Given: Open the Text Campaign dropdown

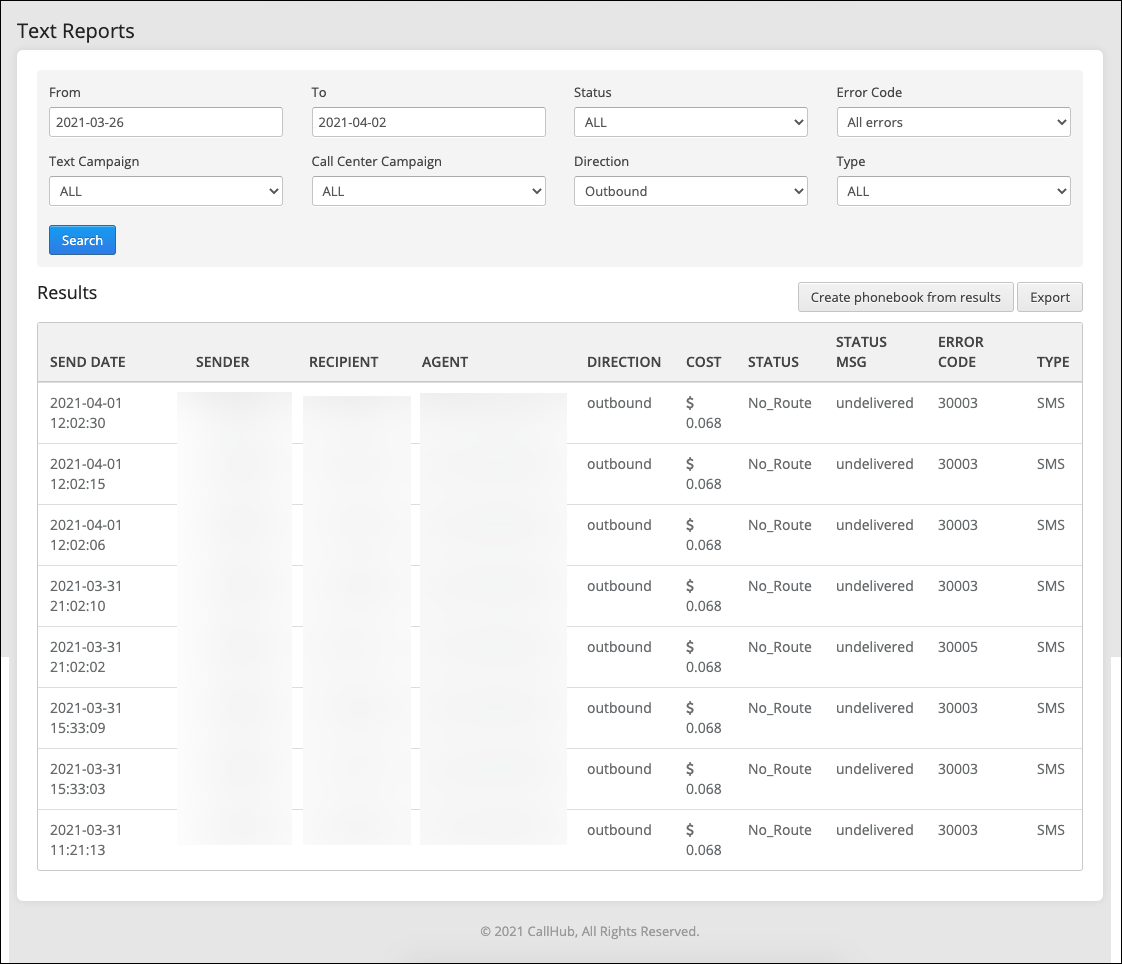Looking at the screenshot, I should [165, 191].
